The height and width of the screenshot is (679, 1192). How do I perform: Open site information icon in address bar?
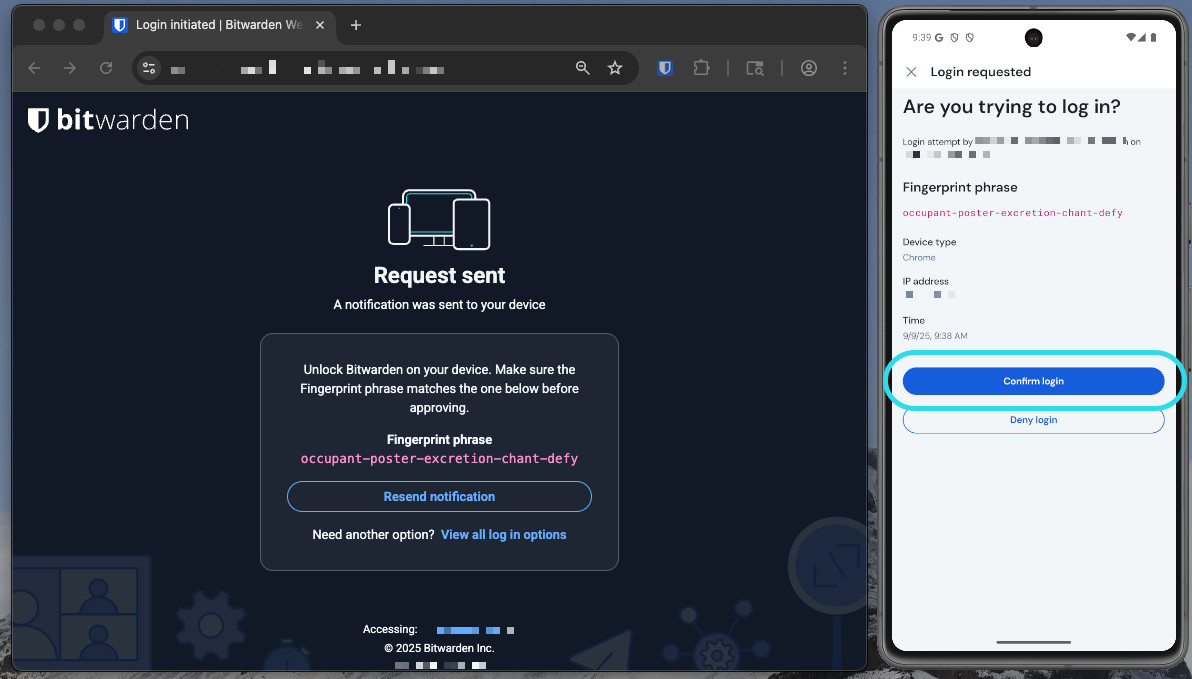pos(150,68)
